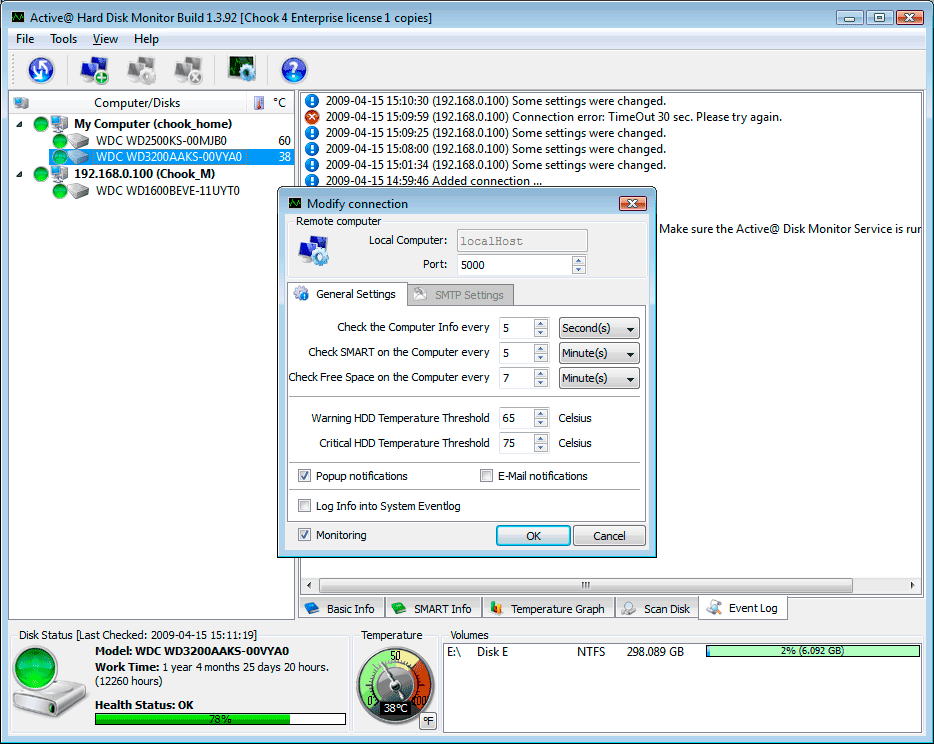This screenshot has width=934, height=744.
Task: Toggle the Monitoring checkbox
Action: (304, 534)
